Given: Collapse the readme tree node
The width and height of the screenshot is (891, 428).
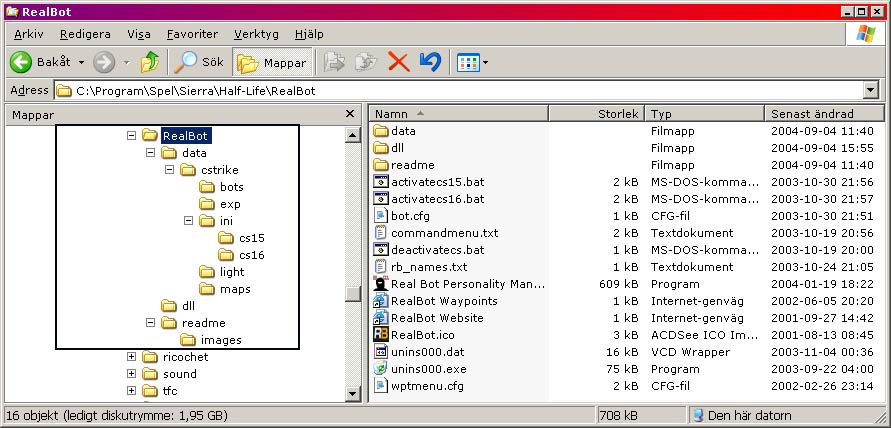Looking at the screenshot, I should [150, 322].
